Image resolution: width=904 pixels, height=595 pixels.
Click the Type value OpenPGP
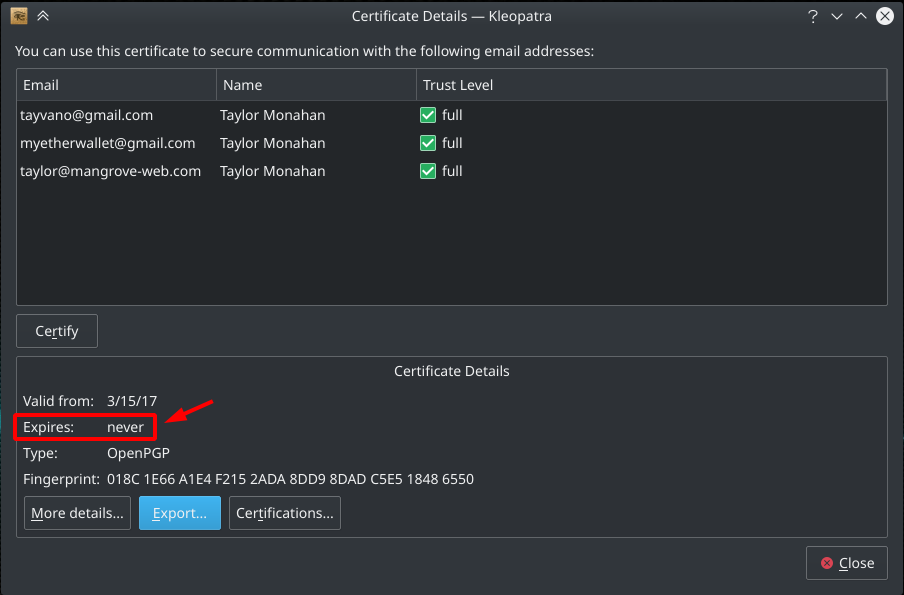pyautogui.click(x=138, y=453)
